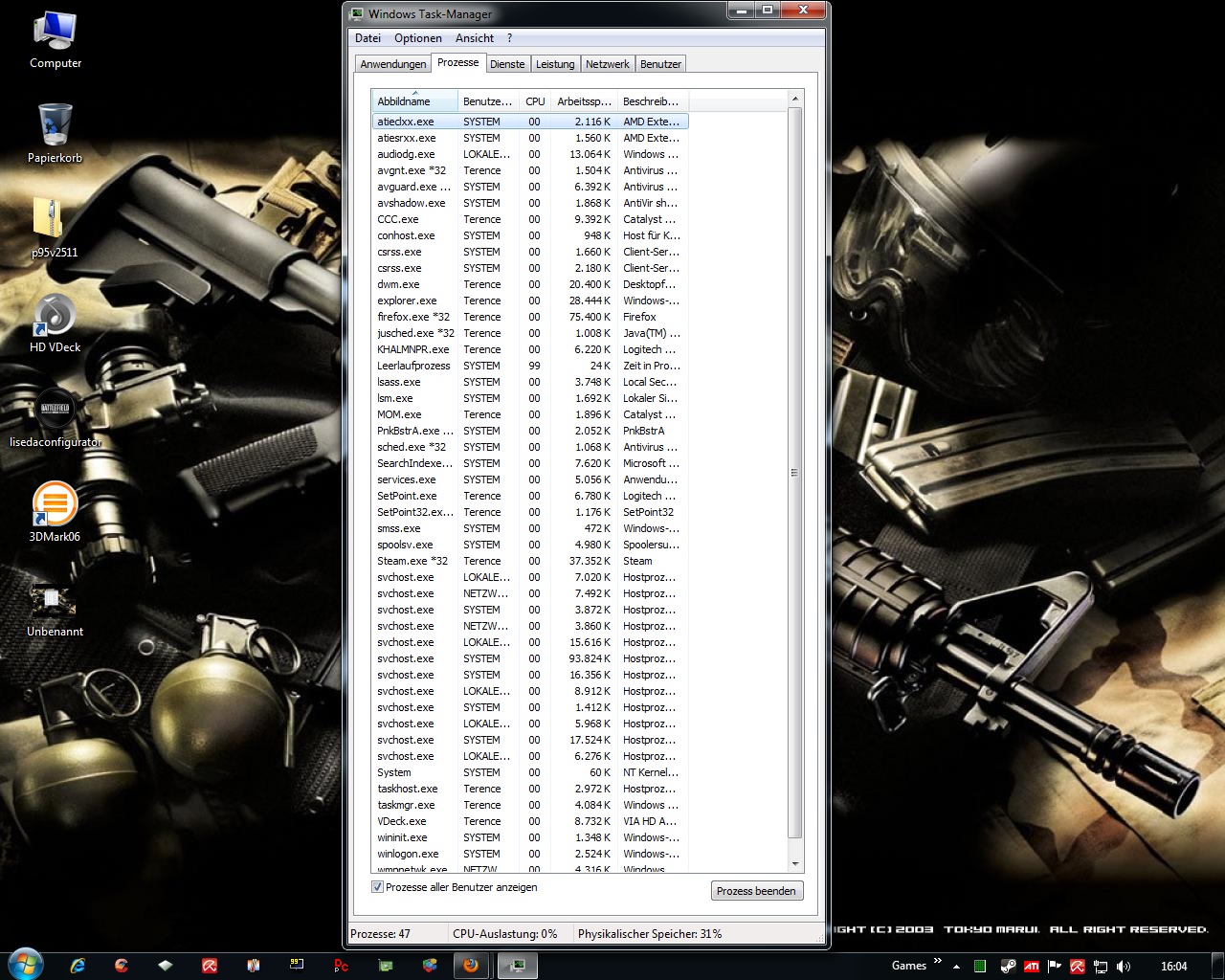The image size is (1225, 980).
Task: Select the Leerlaufprozess row
Action: [530, 366]
